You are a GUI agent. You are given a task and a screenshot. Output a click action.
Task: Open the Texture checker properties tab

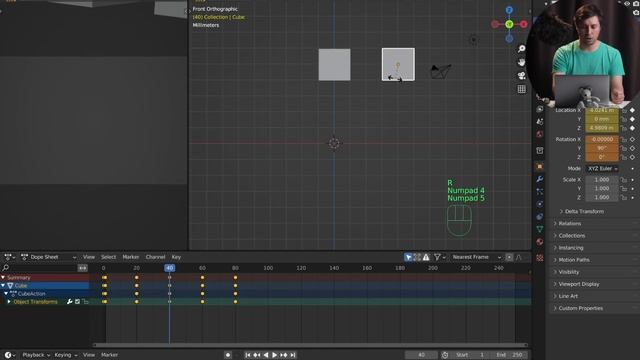540,258
